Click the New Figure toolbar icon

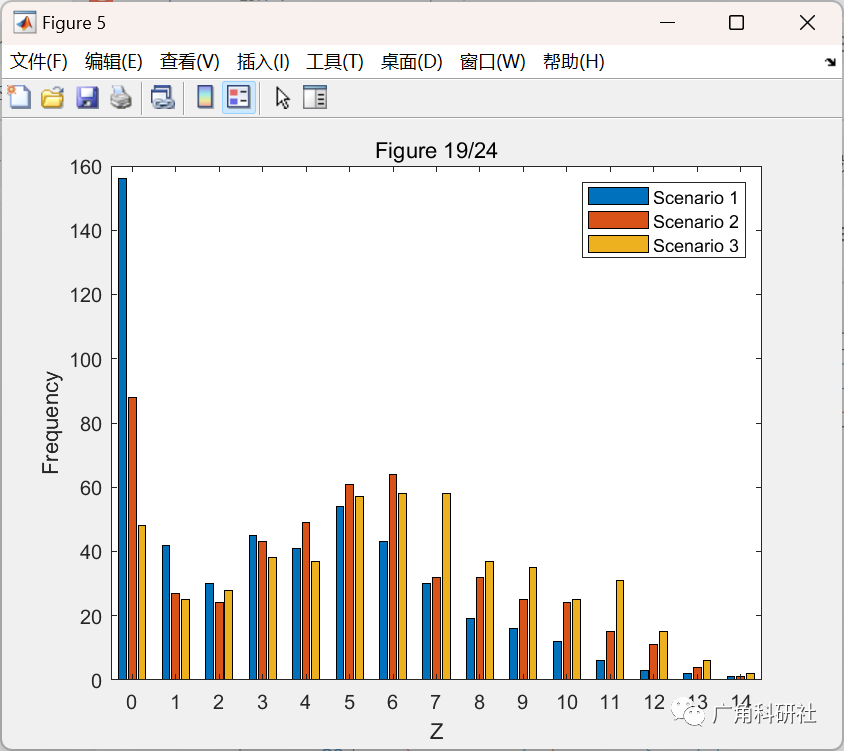19,97
